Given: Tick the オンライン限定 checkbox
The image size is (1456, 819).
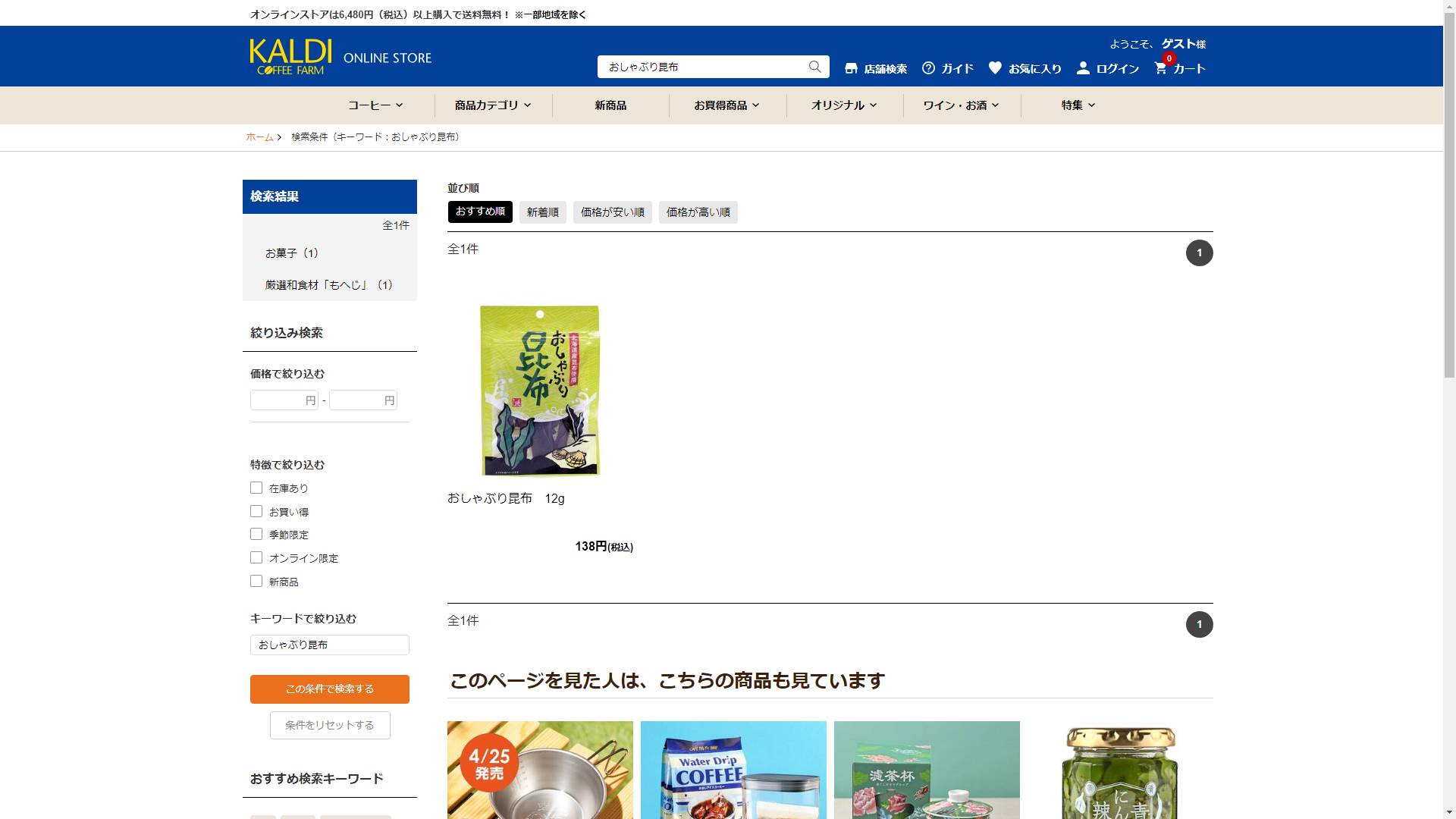Looking at the screenshot, I should pyautogui.click(x=256, y=557).
